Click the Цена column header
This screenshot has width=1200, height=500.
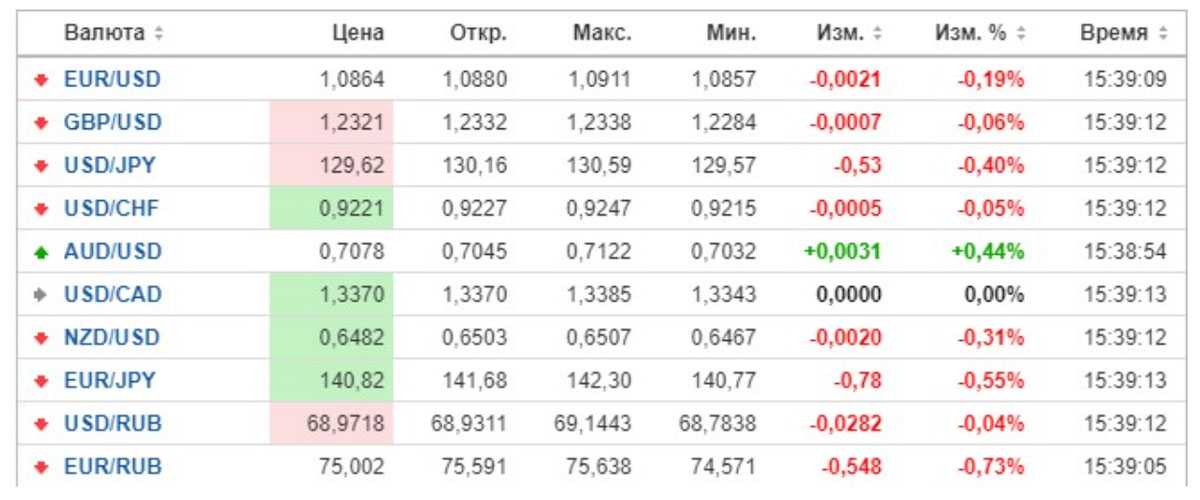pyautogui.click(x=358, y=33)
